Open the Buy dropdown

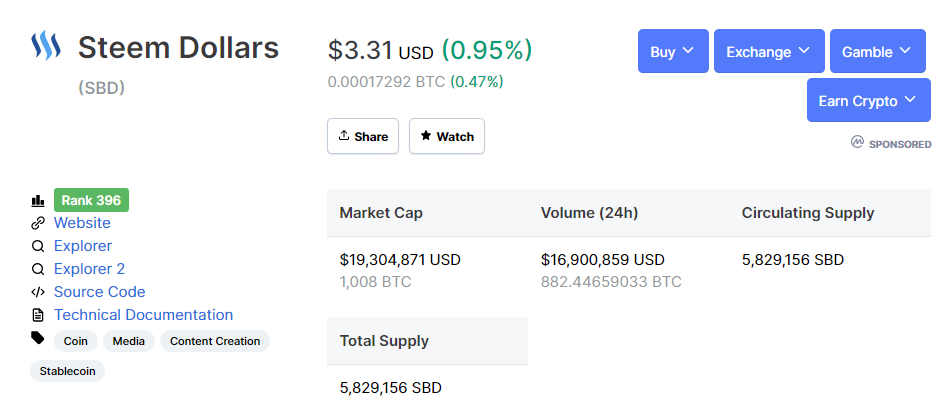[673, 51]
